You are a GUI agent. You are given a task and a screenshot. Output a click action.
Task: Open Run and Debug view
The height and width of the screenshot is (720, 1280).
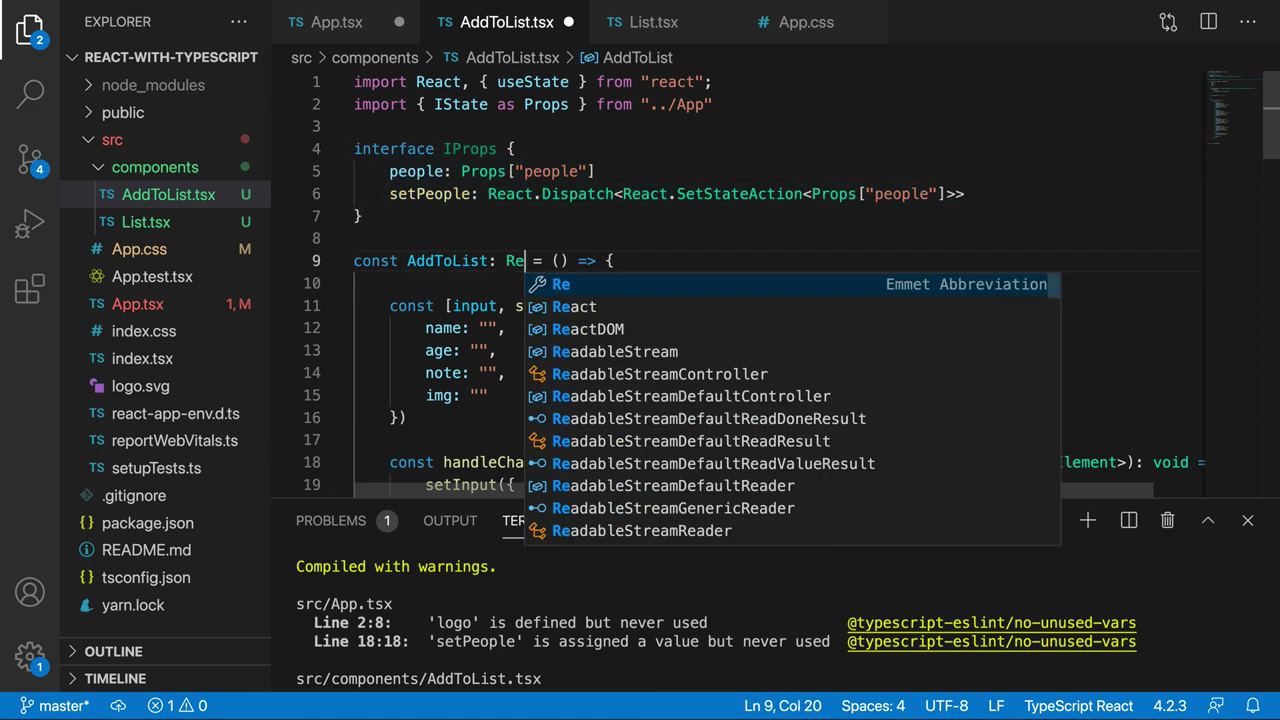pos(30,224)
